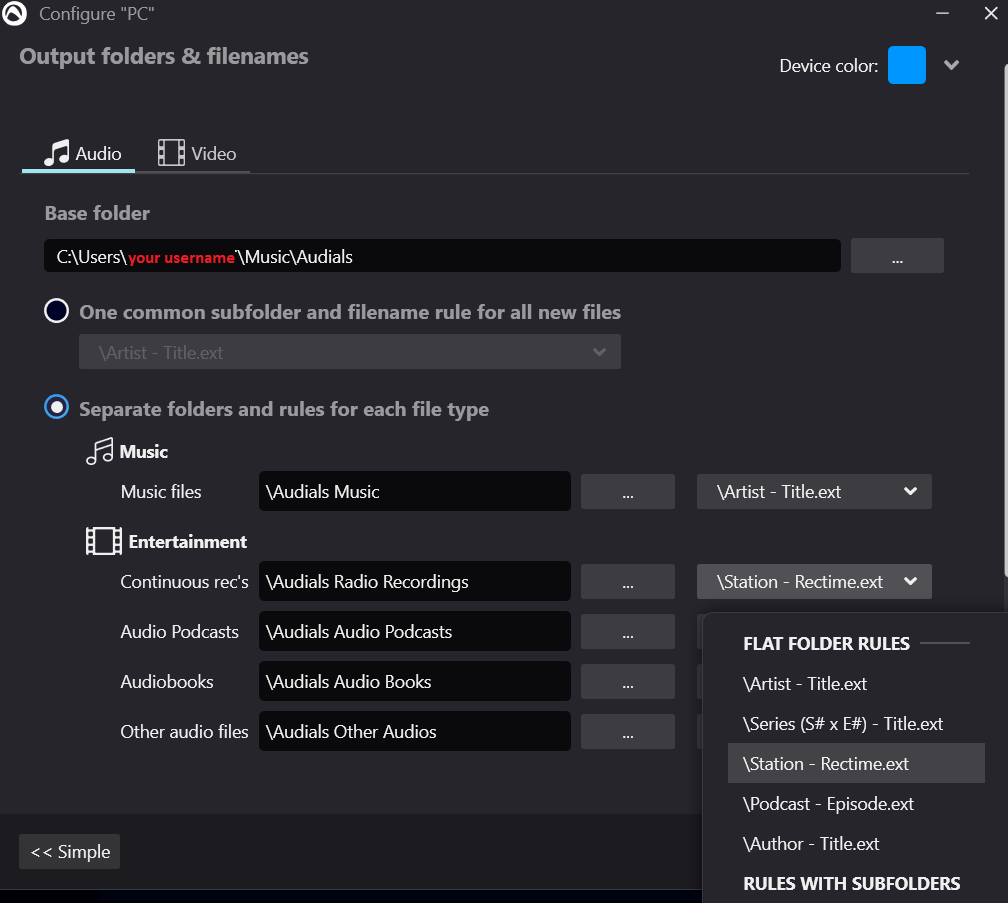Choose \Station - Rectime.ext in the list
1008x903 pixels.
point(856,764)
